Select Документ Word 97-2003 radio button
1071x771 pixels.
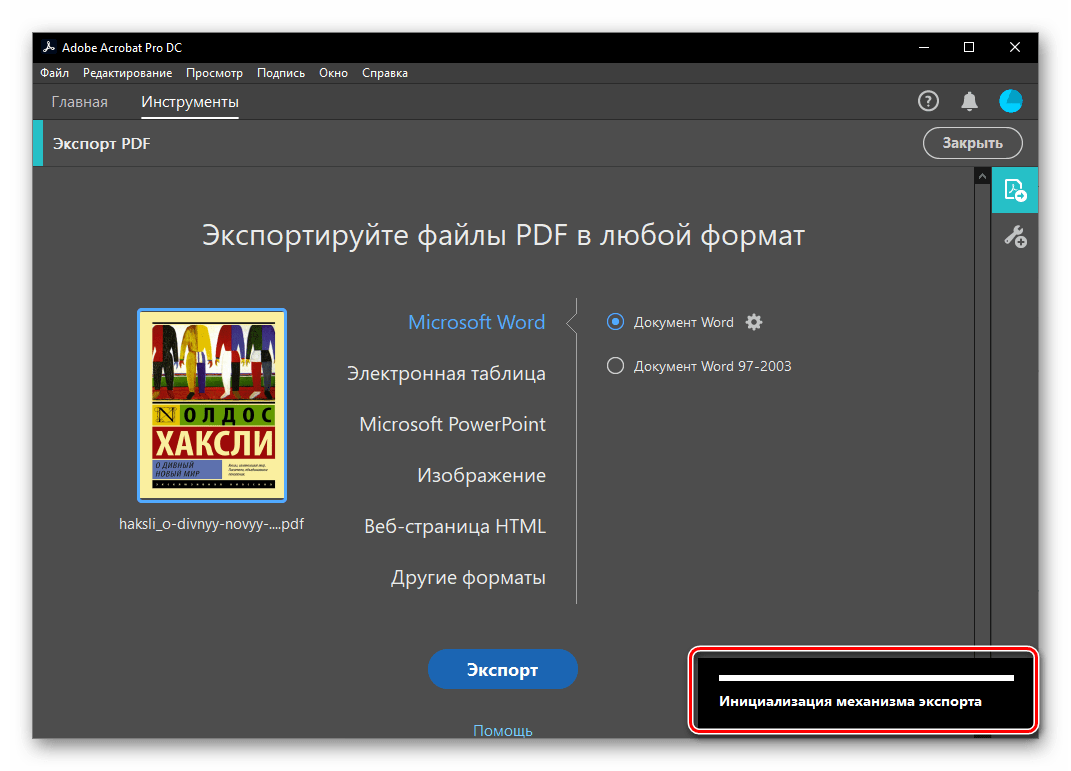615,366
